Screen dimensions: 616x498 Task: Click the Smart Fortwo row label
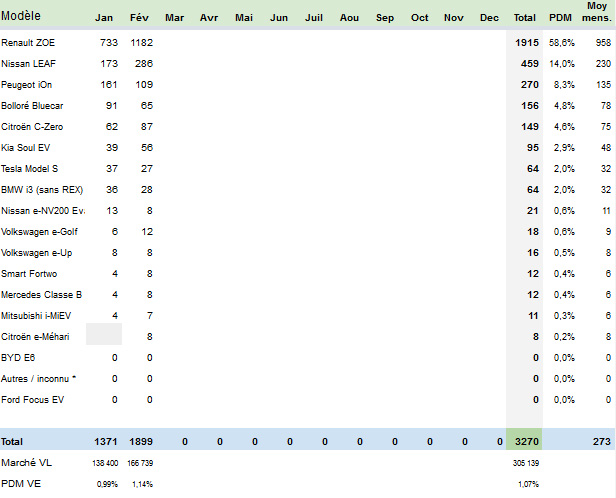click(29, 274)
